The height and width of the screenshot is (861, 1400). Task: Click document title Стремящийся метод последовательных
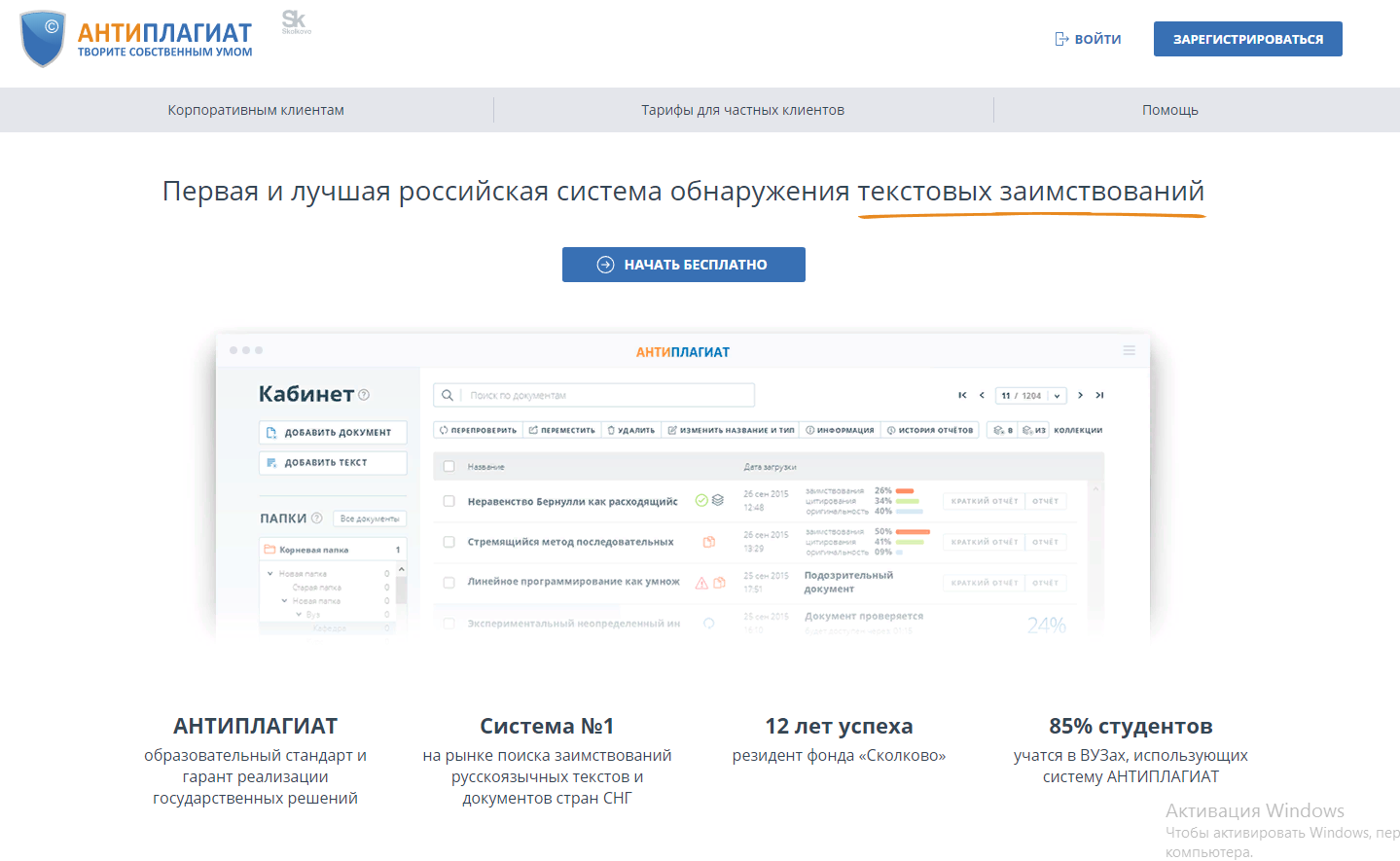pos(570,542)
